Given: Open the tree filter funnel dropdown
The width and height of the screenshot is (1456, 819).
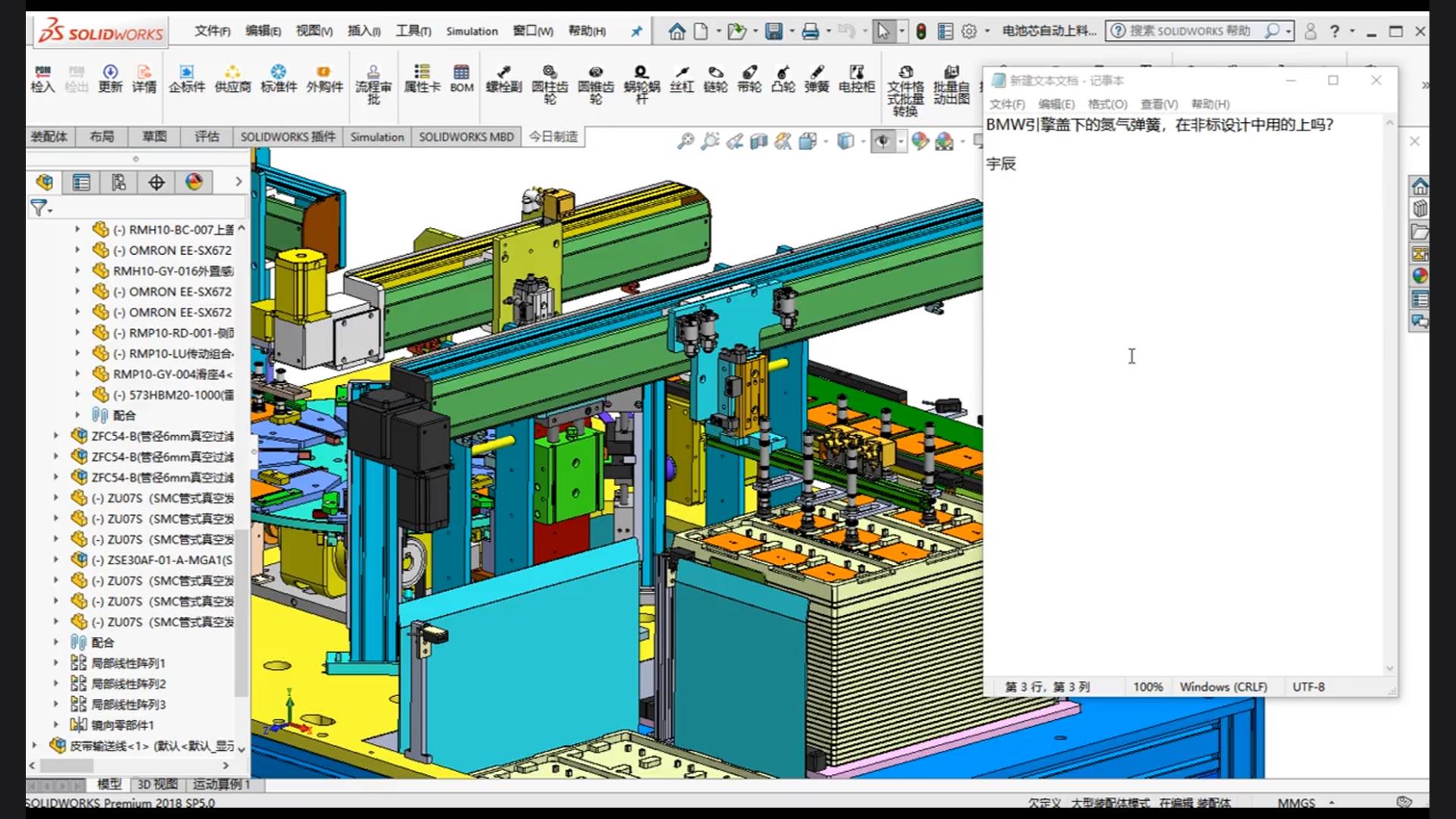Looking at the screenshot, I should [x=41, y=207].
